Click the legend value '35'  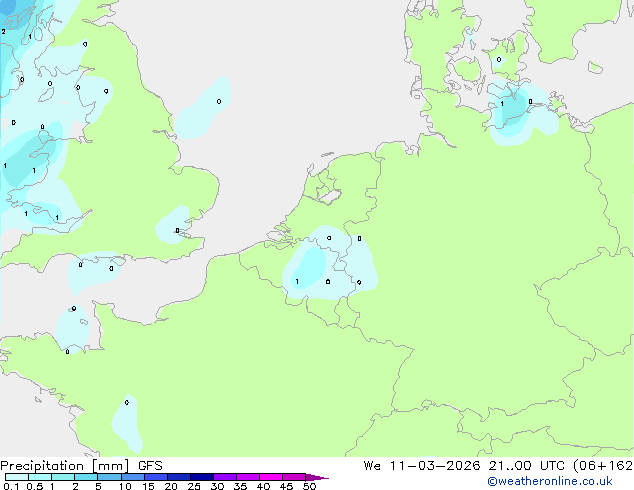[x=240, y=486]
